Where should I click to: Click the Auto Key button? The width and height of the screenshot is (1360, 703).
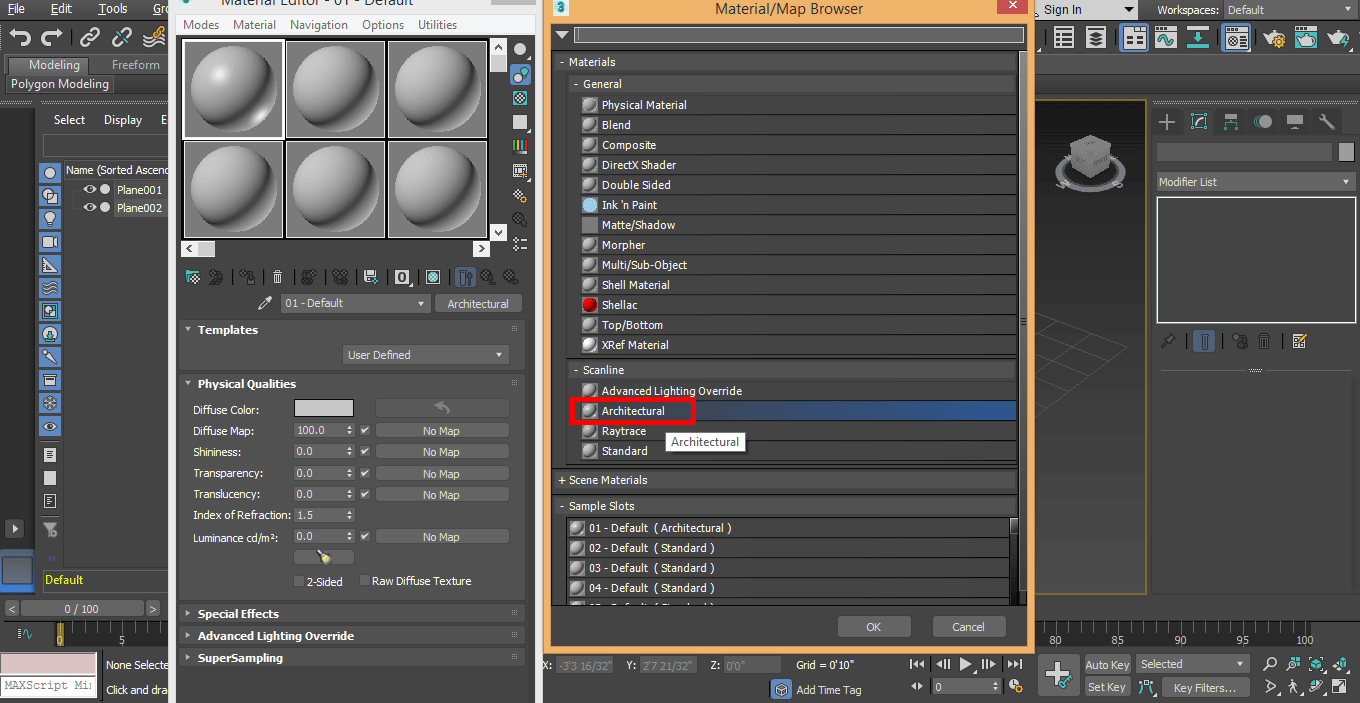(1107, 665)
